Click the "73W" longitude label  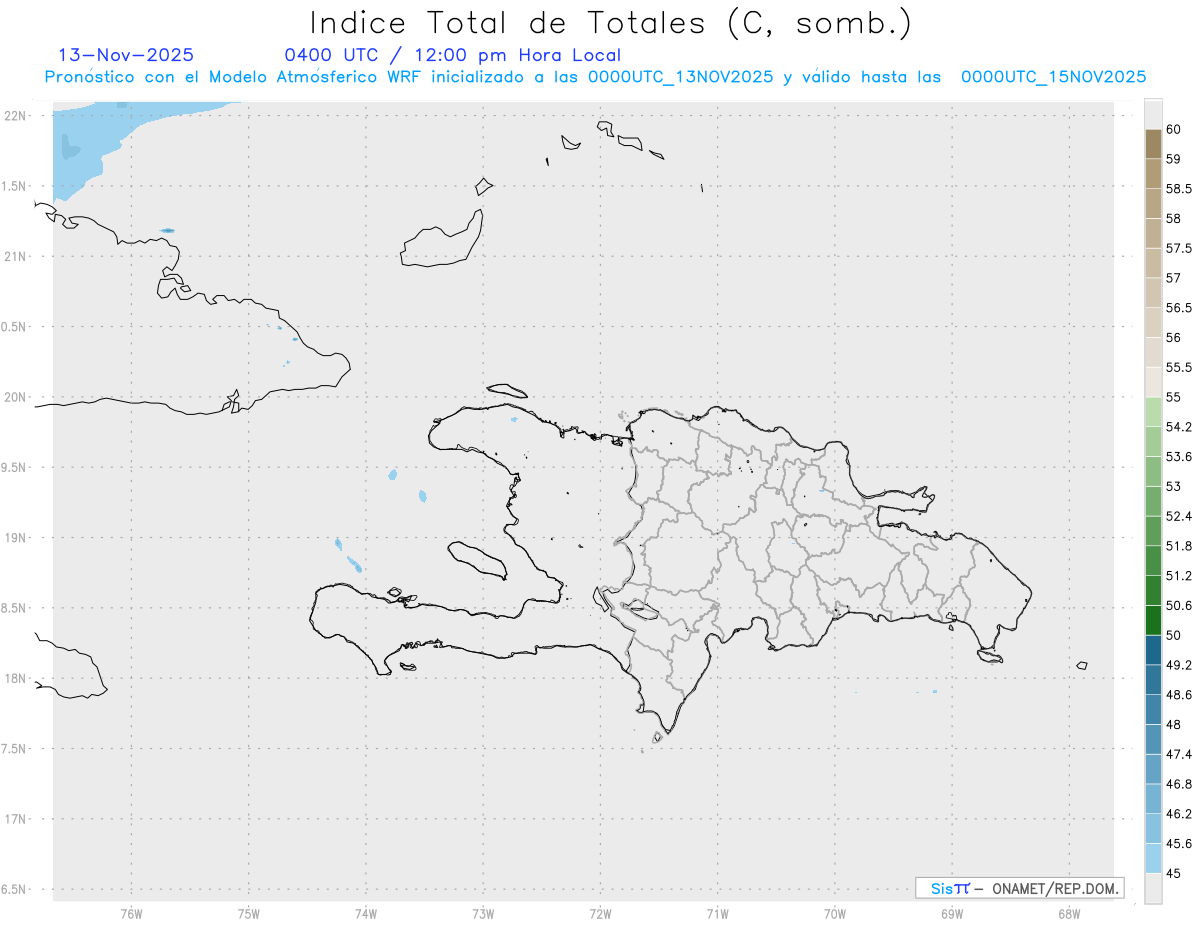483,913
